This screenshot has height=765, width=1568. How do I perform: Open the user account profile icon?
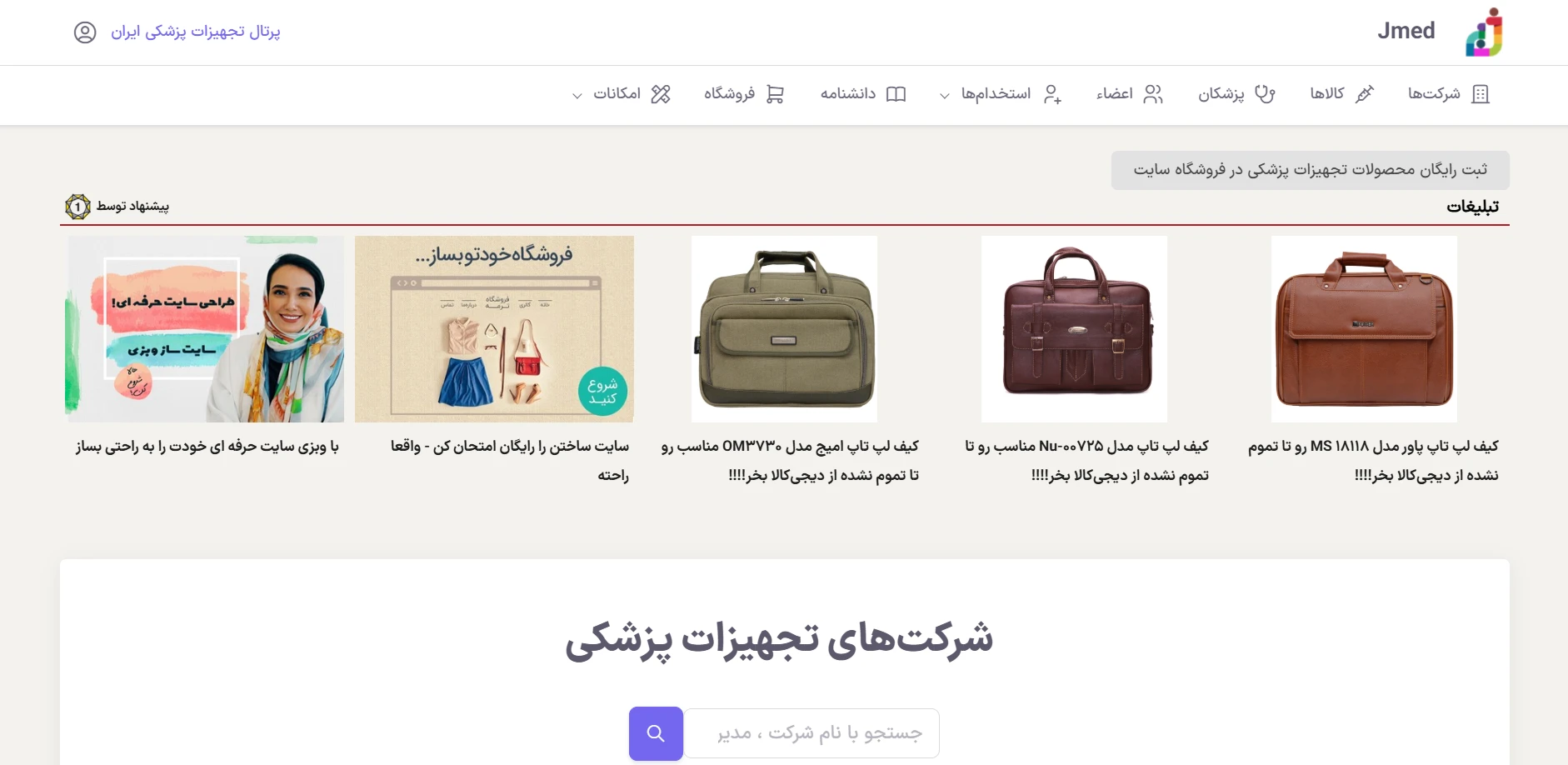pos(85,32)
